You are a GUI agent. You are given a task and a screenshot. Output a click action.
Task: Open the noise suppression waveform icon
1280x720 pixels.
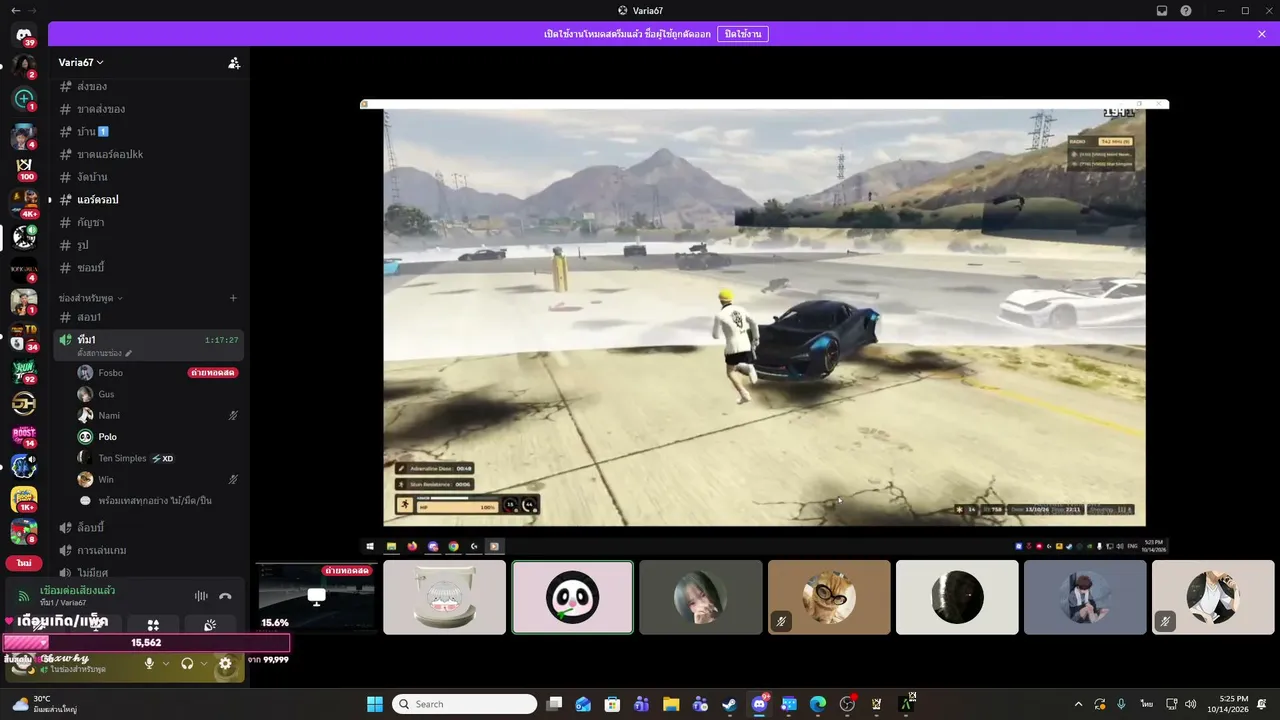pyautogui.click(x=201, y=596)
